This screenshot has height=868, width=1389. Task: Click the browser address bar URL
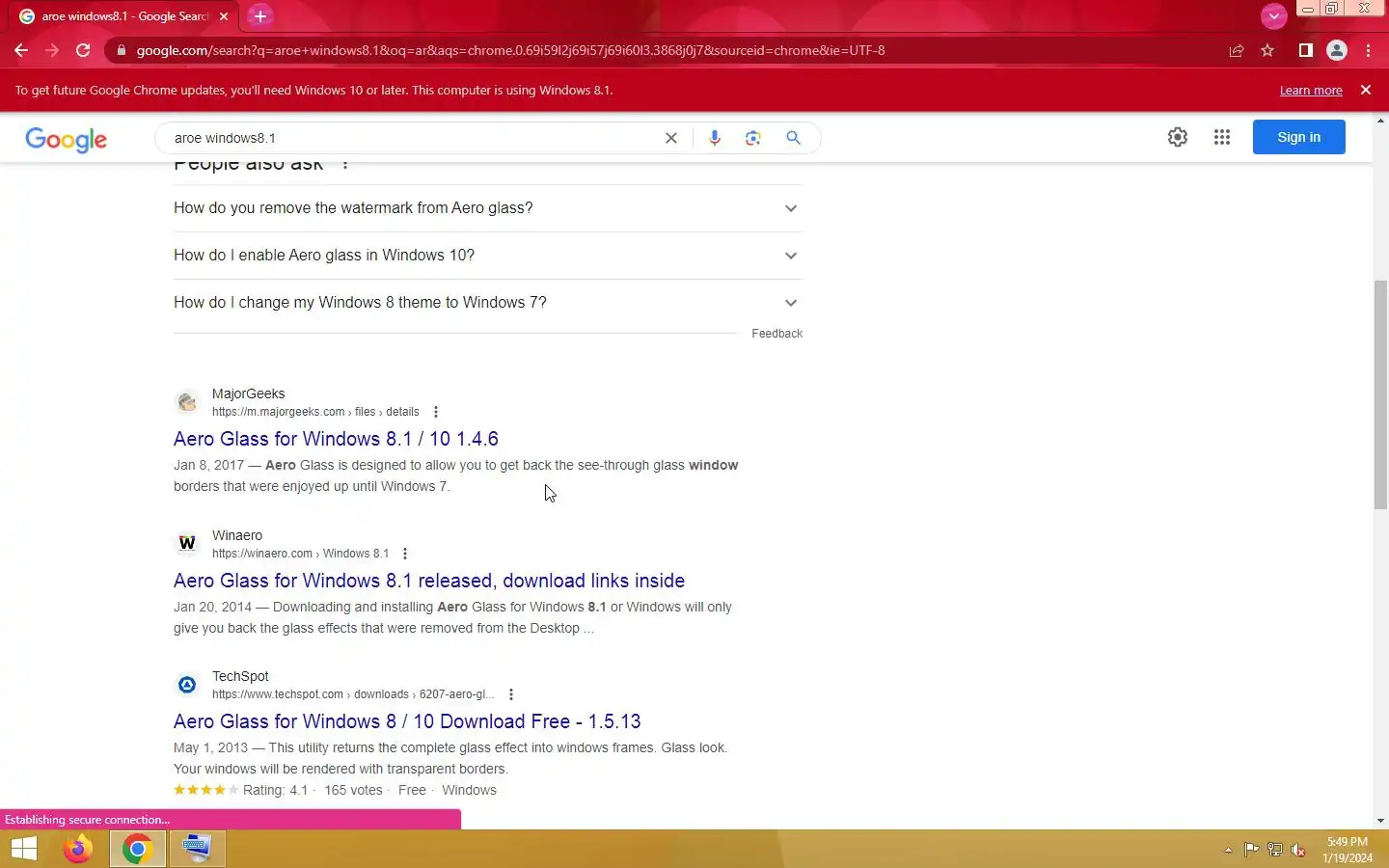510,50
